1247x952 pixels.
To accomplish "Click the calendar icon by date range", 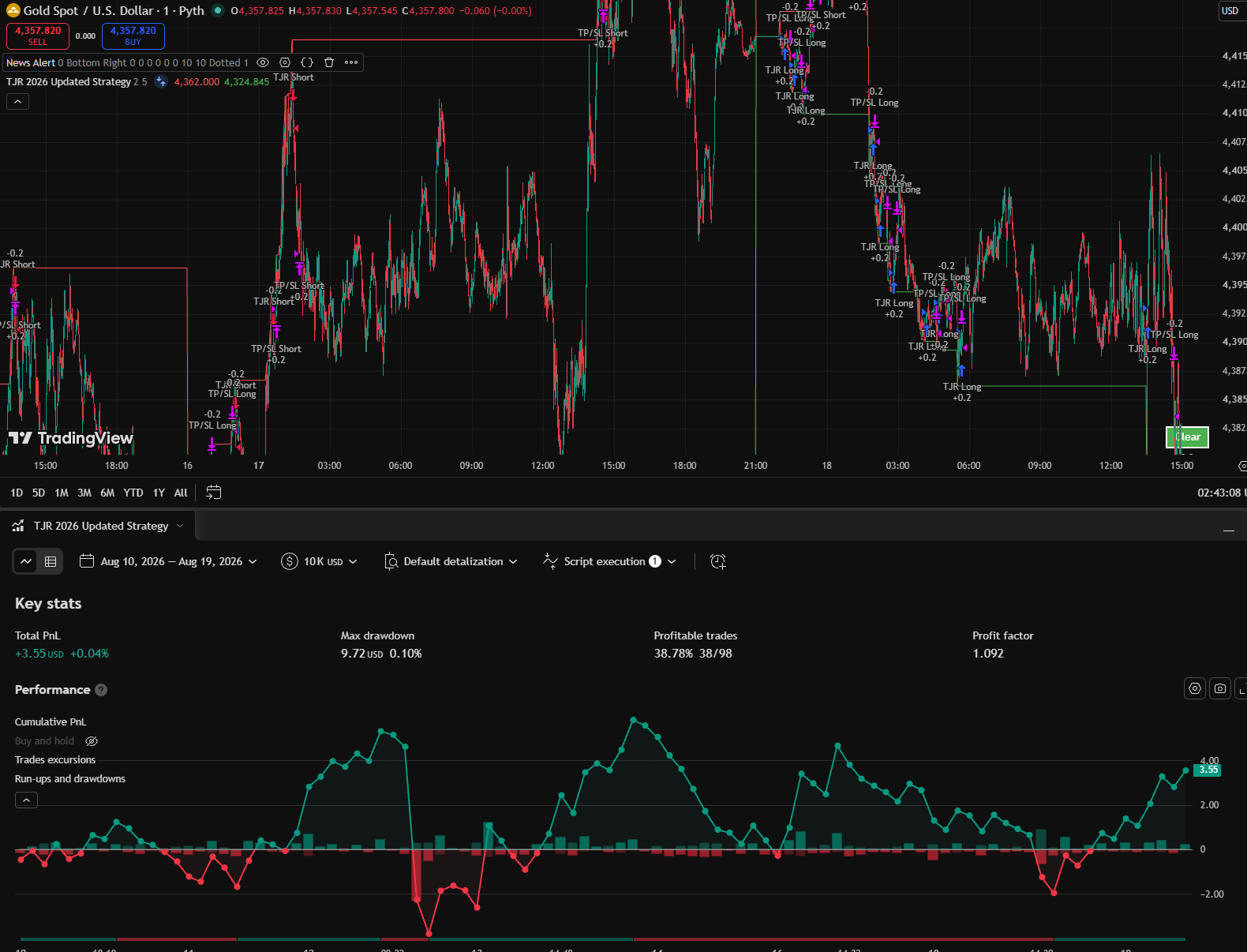I will 87,561.
